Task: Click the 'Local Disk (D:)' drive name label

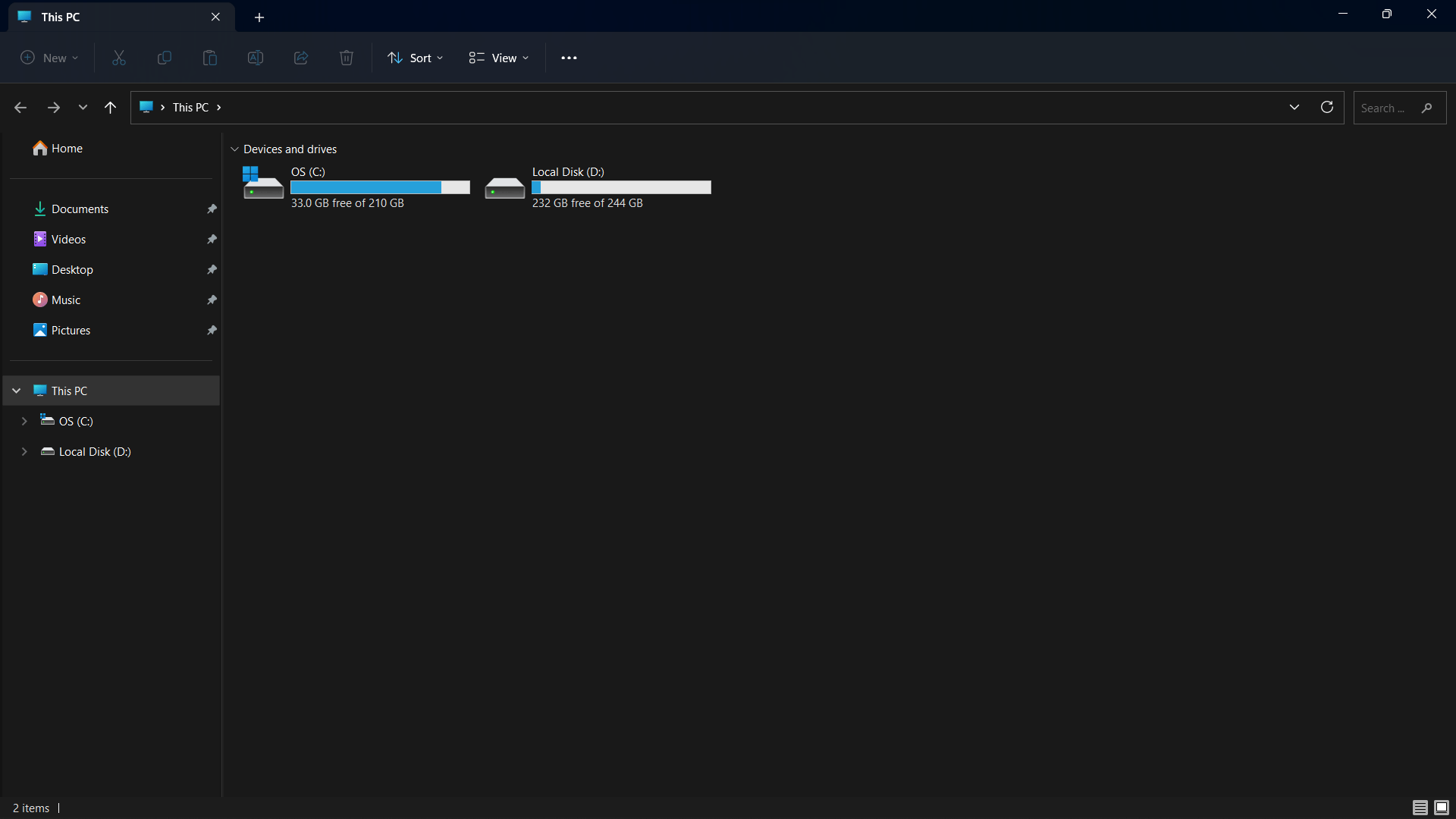Action: [x=568, y=172]
